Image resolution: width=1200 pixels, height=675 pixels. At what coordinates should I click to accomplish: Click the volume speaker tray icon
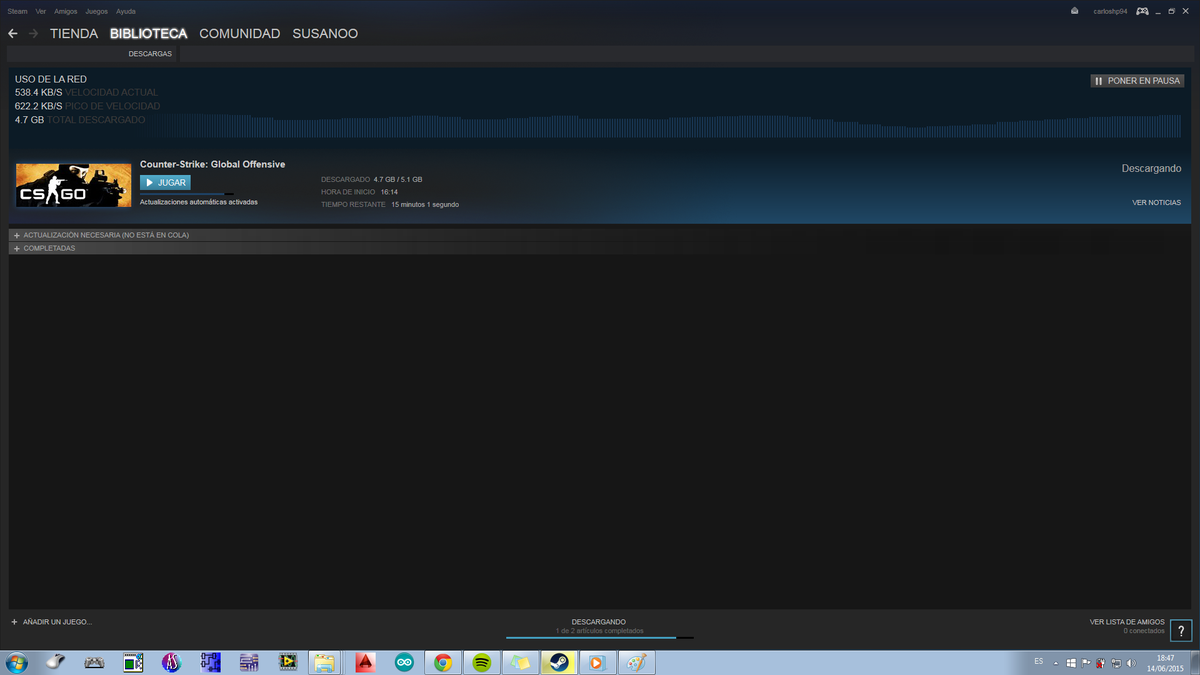click(1130, 662)
